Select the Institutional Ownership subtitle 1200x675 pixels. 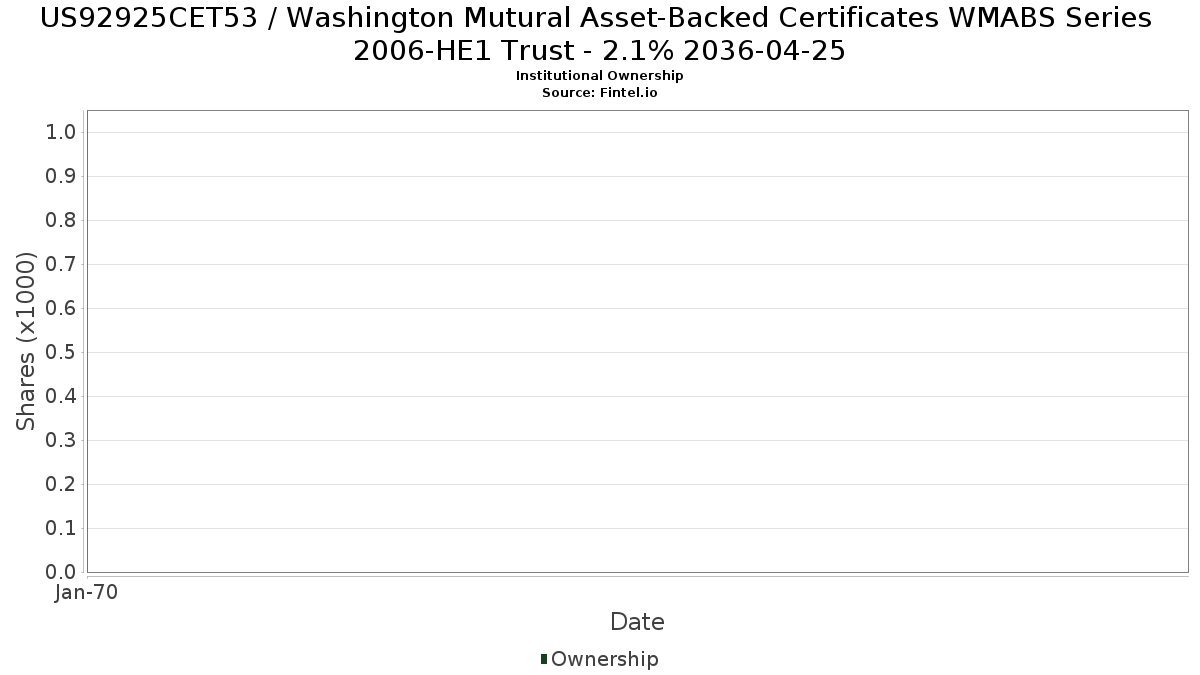[x=599, y=76]
